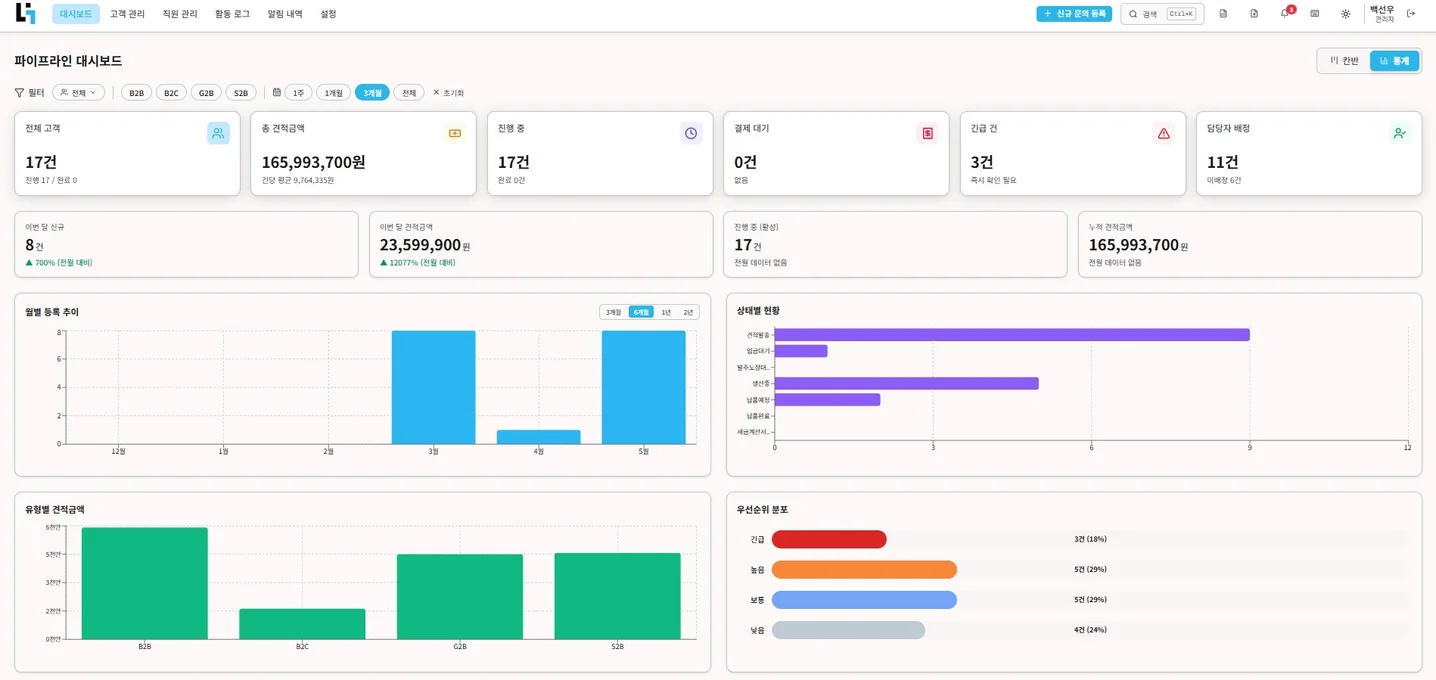1436x680 pixels.
Task: Go to 활동 로그 tab
Action: (x=232, y=14)
